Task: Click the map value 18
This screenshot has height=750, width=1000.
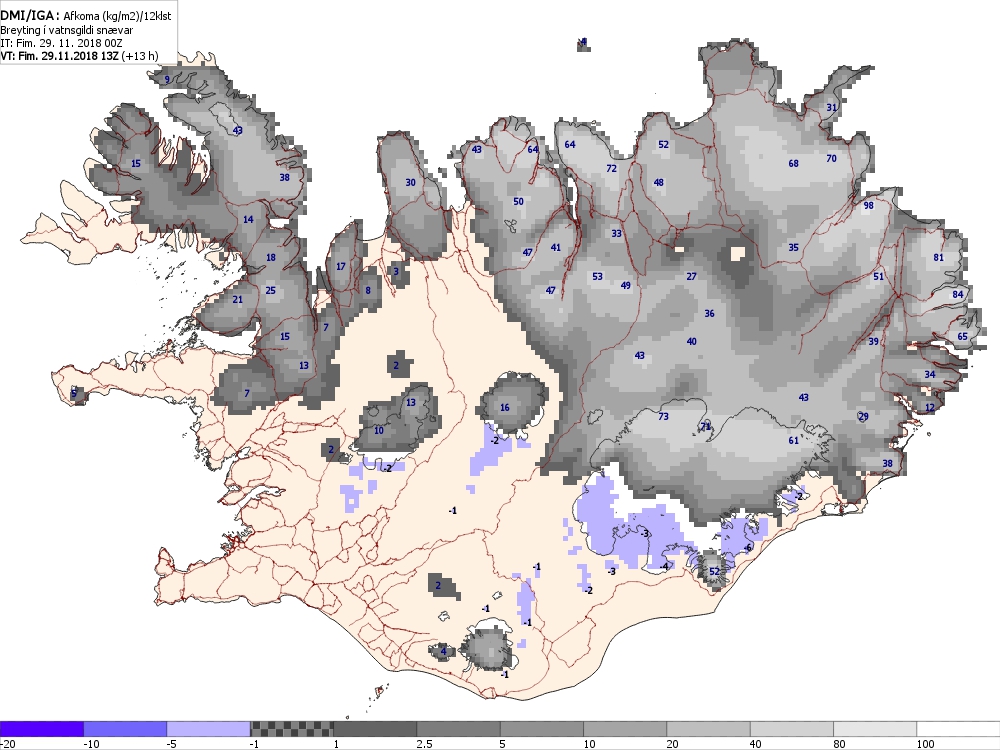Action: tap(270, 257)
